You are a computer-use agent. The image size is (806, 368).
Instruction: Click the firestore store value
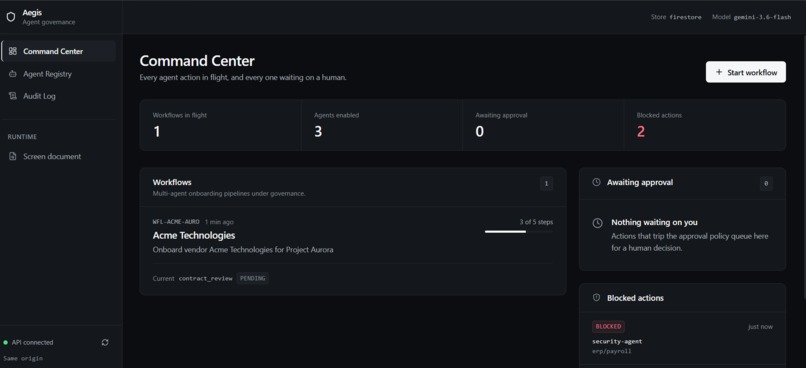tap(686, 17)
